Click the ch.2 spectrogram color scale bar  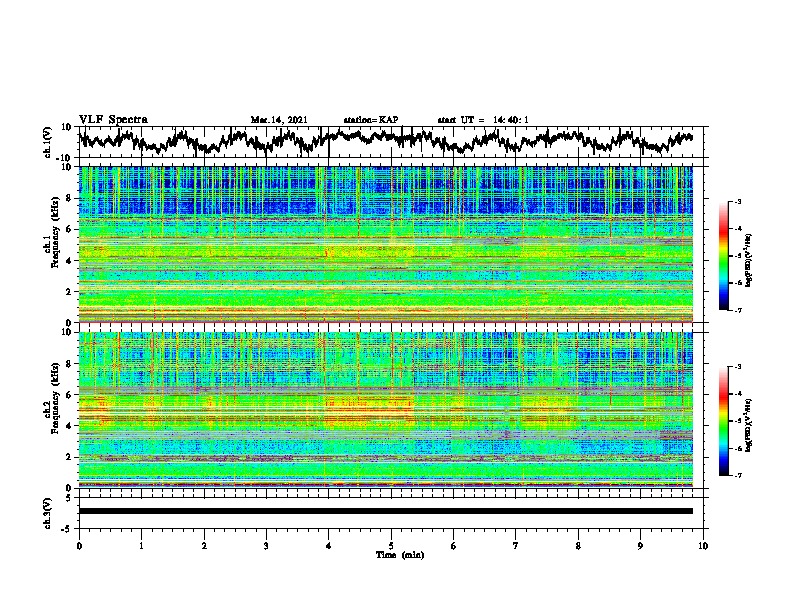723,421
